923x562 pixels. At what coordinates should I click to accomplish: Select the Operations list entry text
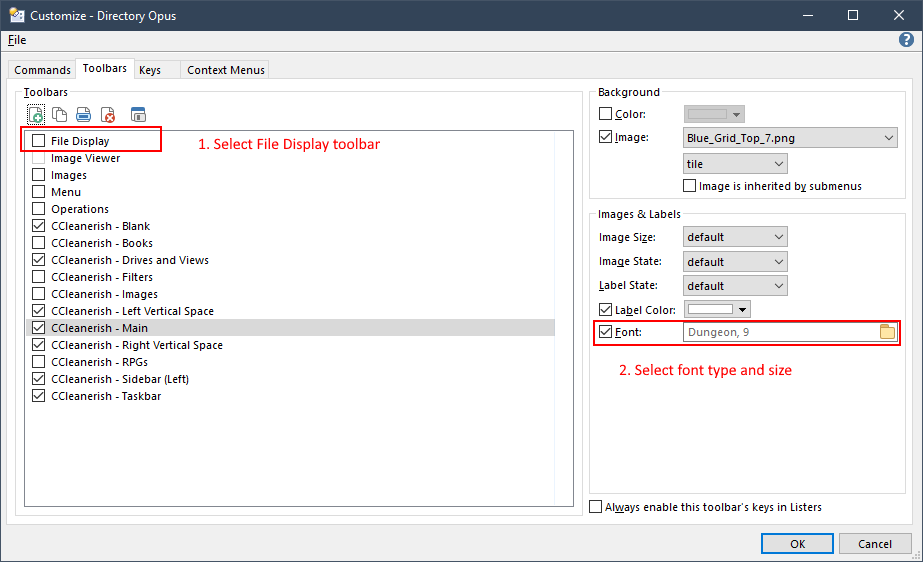click(80, 209)
